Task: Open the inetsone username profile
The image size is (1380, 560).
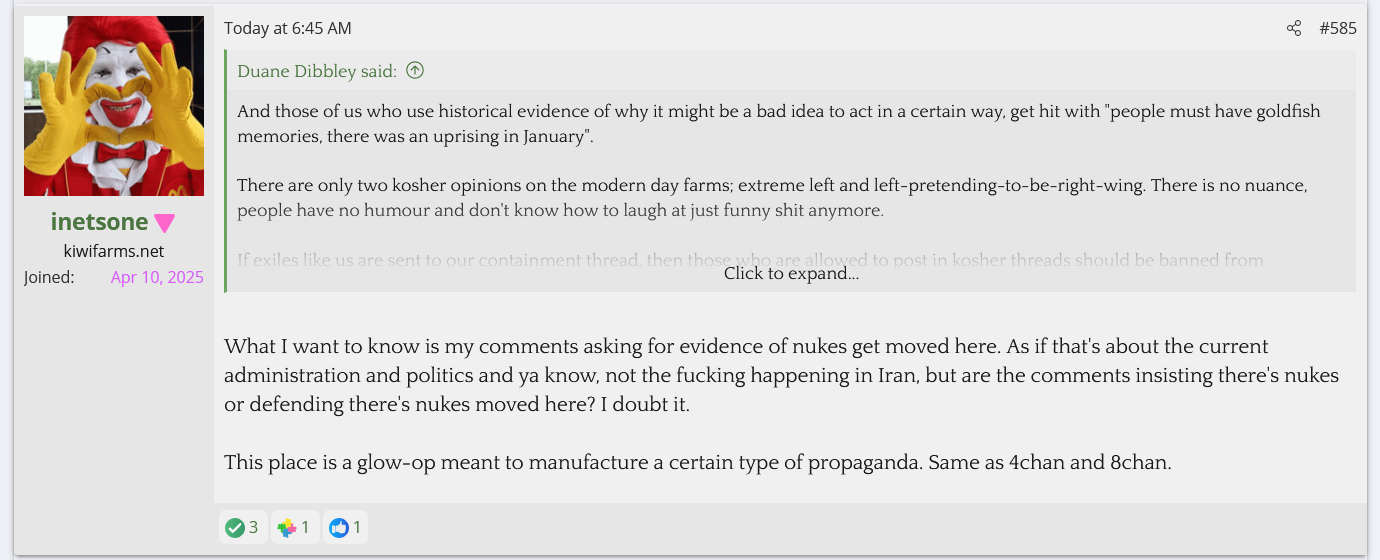Action: pyautogui.click(x=99, y=222)
